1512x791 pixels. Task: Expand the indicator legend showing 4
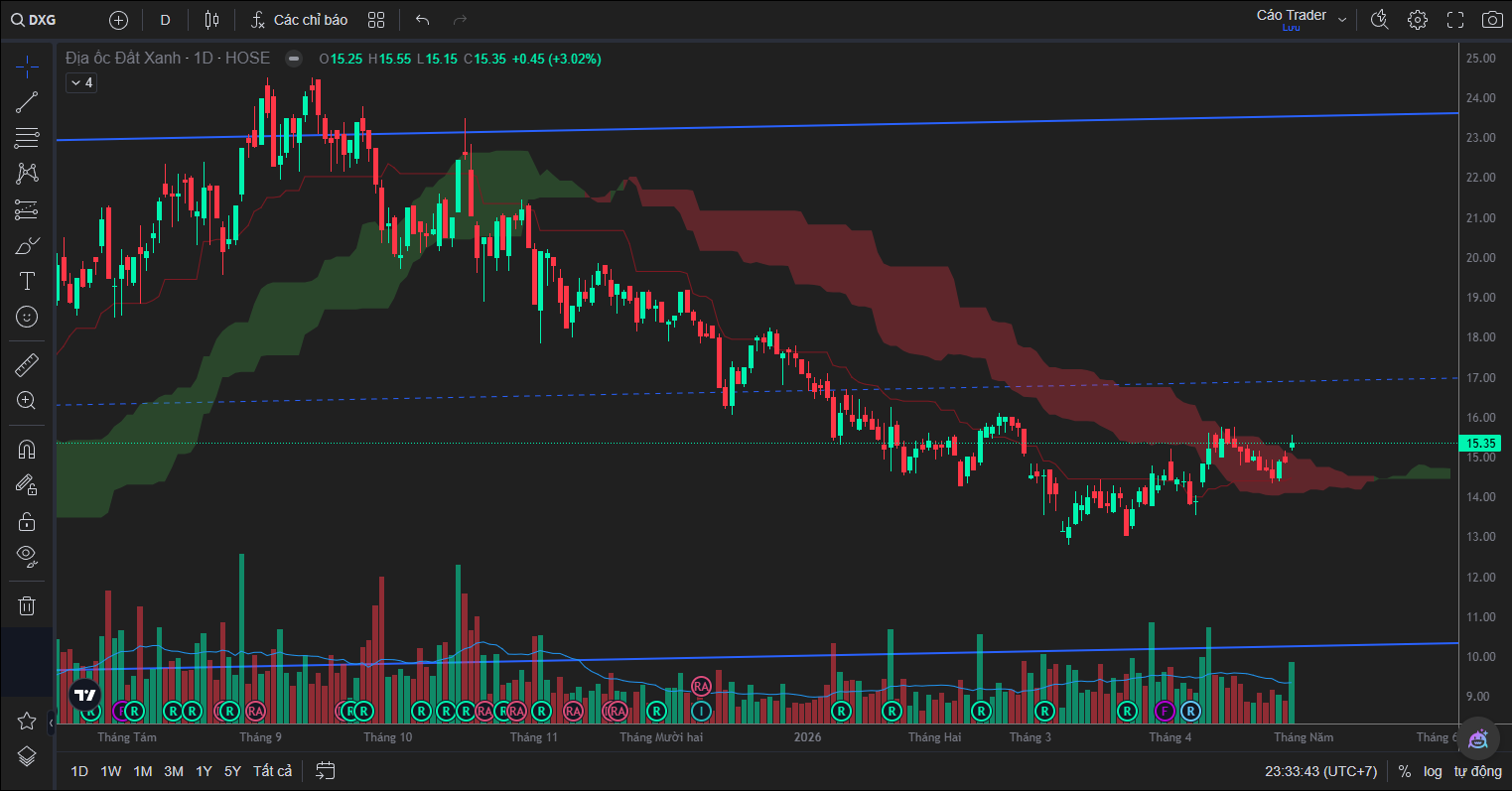(x=81, y=82)
